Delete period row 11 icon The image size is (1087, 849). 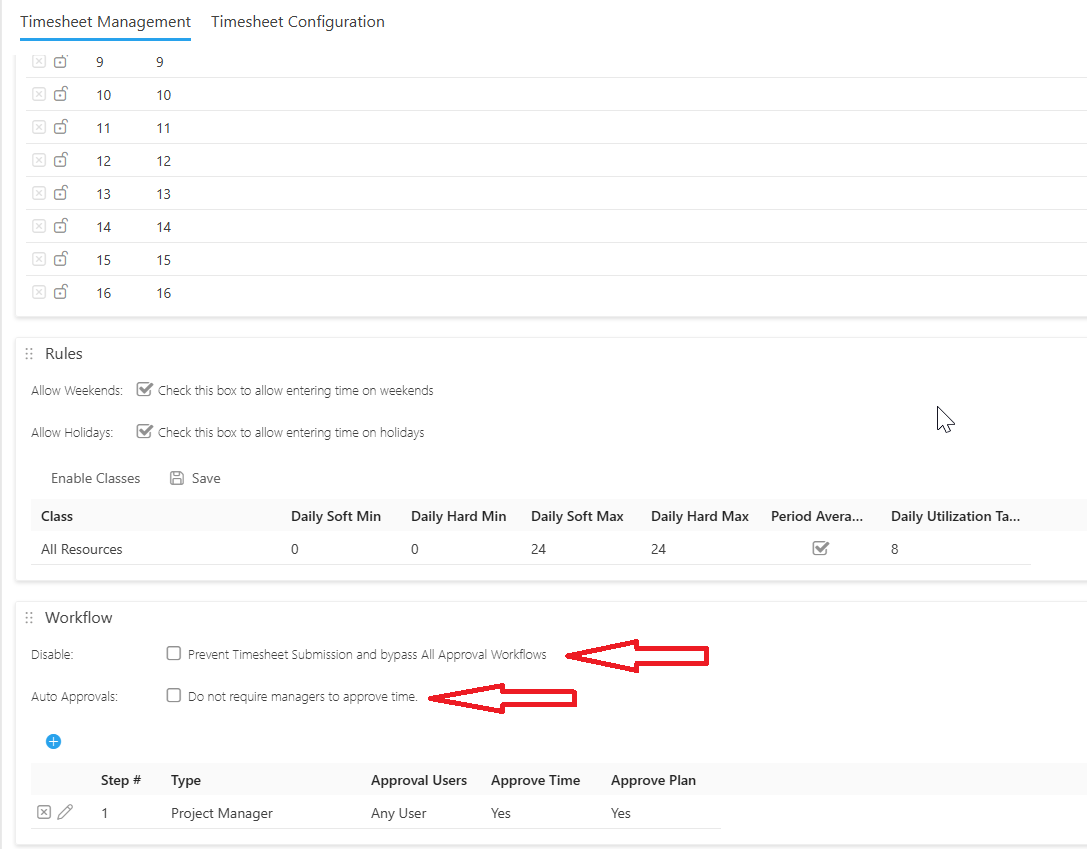[x=39, y=128]
